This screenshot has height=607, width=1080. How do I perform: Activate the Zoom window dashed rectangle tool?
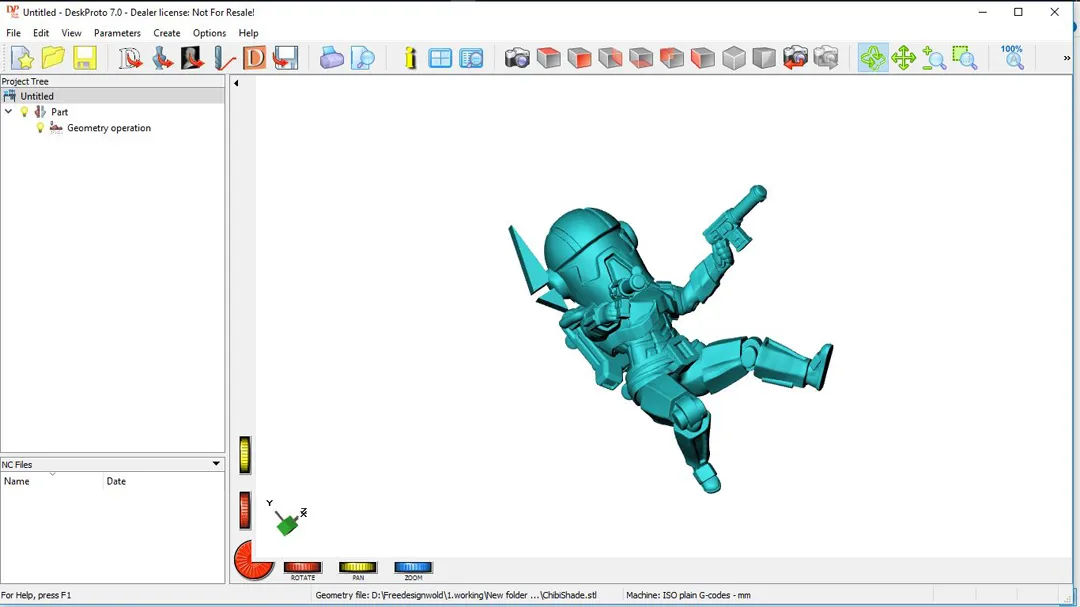[965, 58]
